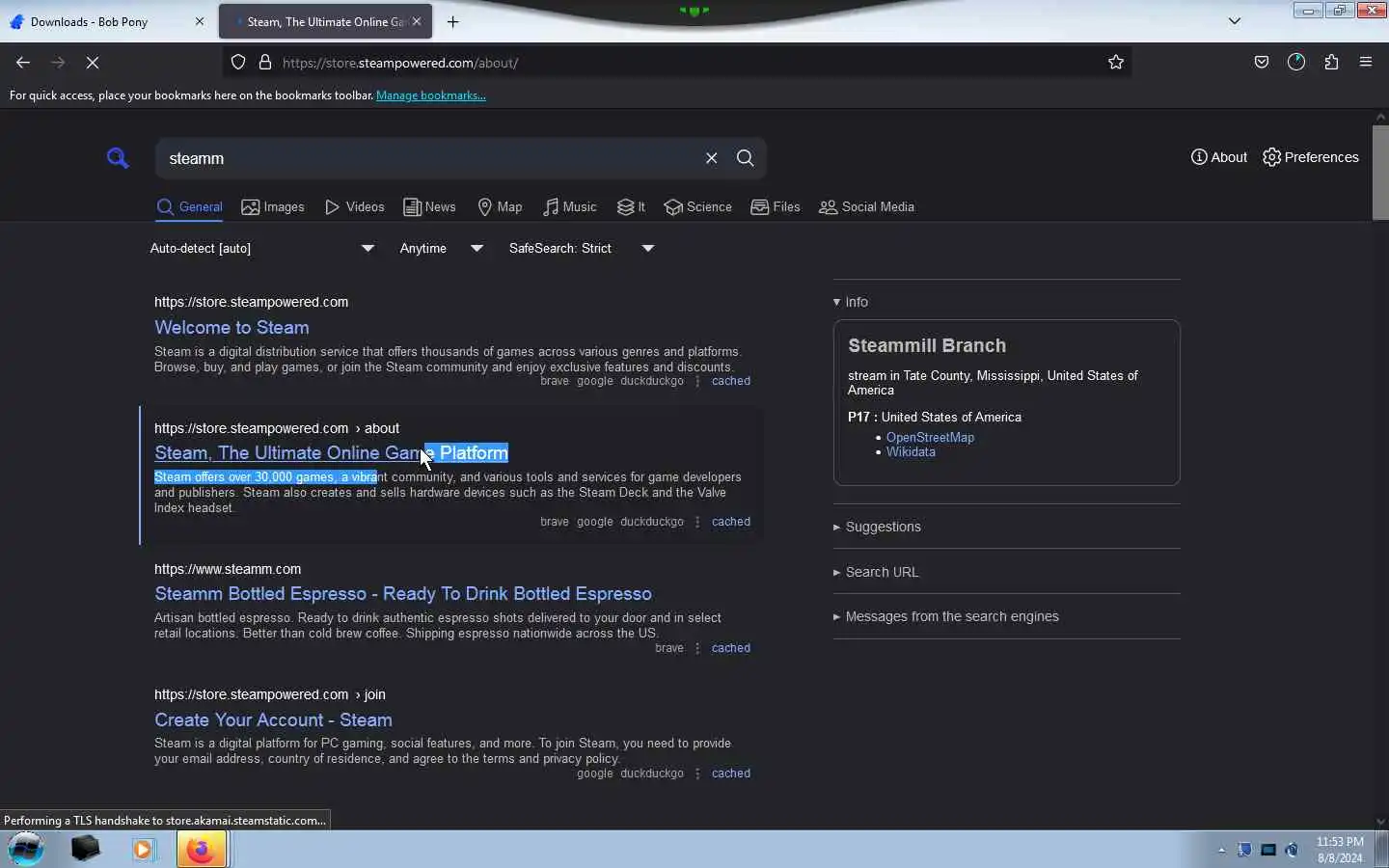Click the system tray volume icon

coord(1293,851)
